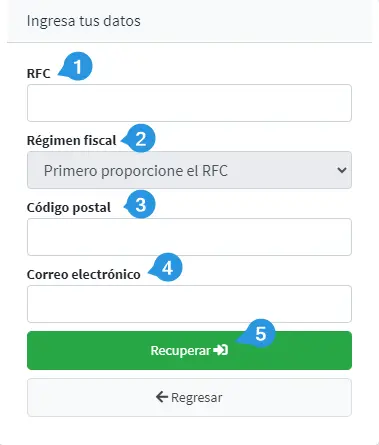Viewport: 379px width, 445px height.
Task: Focus the Código postal text box
Action: (x=189, y=237)
